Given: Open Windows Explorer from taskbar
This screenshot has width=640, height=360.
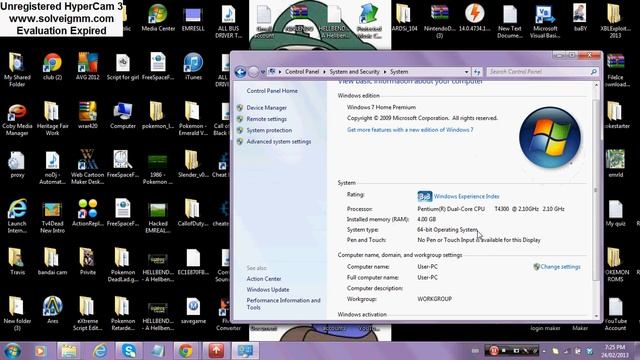Looking at the screenshot, I should pos(69,351).
